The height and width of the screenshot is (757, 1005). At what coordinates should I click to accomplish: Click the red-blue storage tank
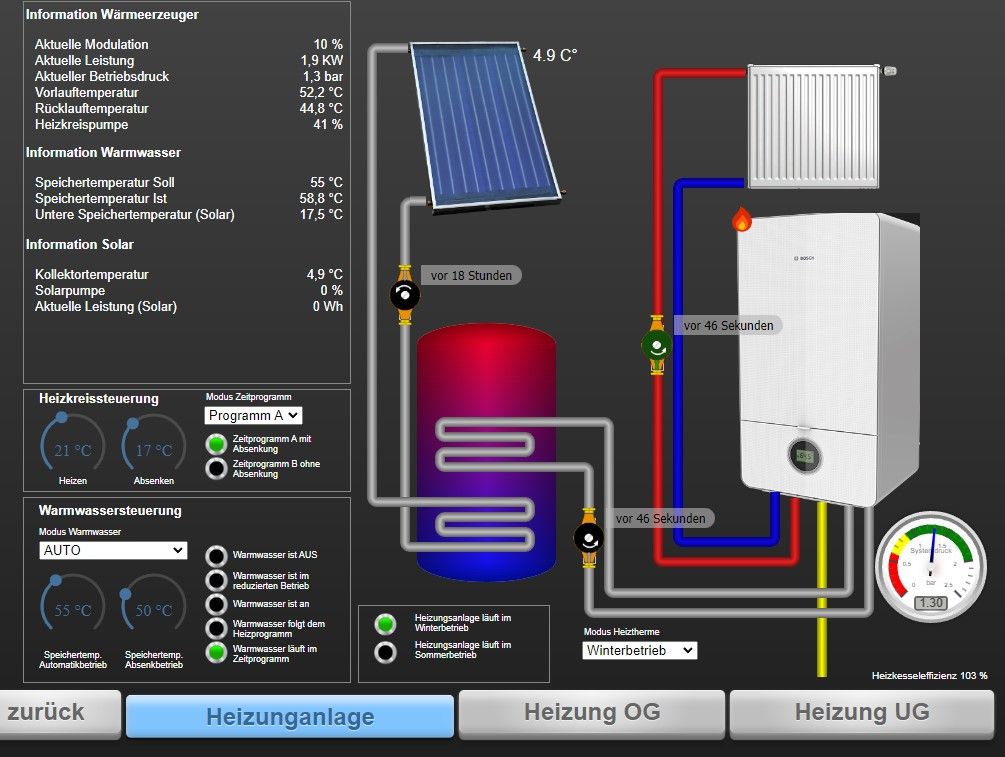(486, 450)
